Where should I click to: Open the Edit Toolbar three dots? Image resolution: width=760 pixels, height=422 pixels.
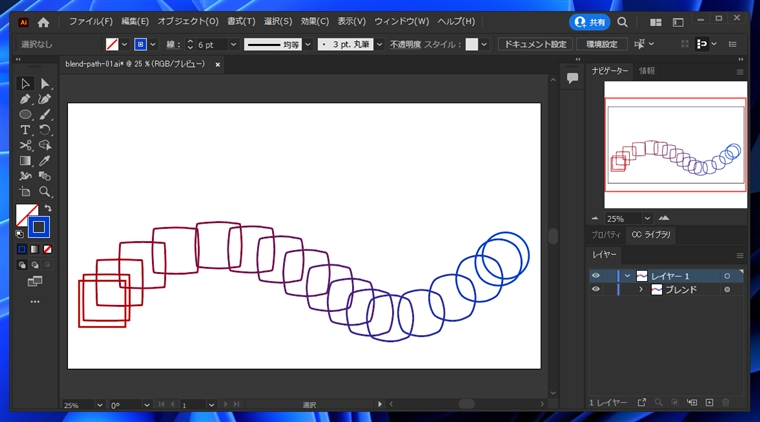[35, 302]
